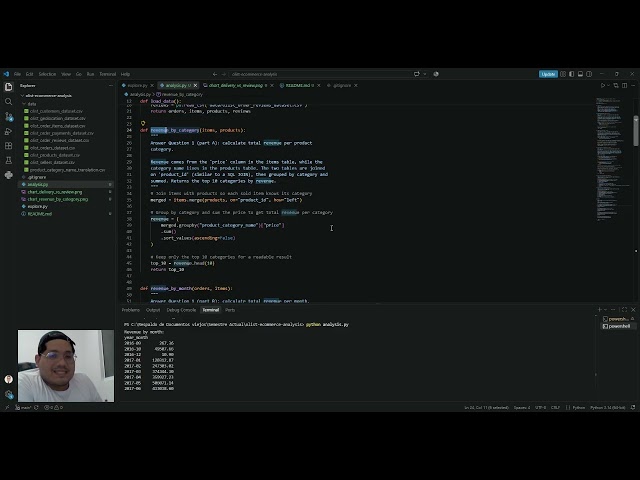Open the Source Control view
This screenshot has width=640, height=480.
(x=9, y=117)
